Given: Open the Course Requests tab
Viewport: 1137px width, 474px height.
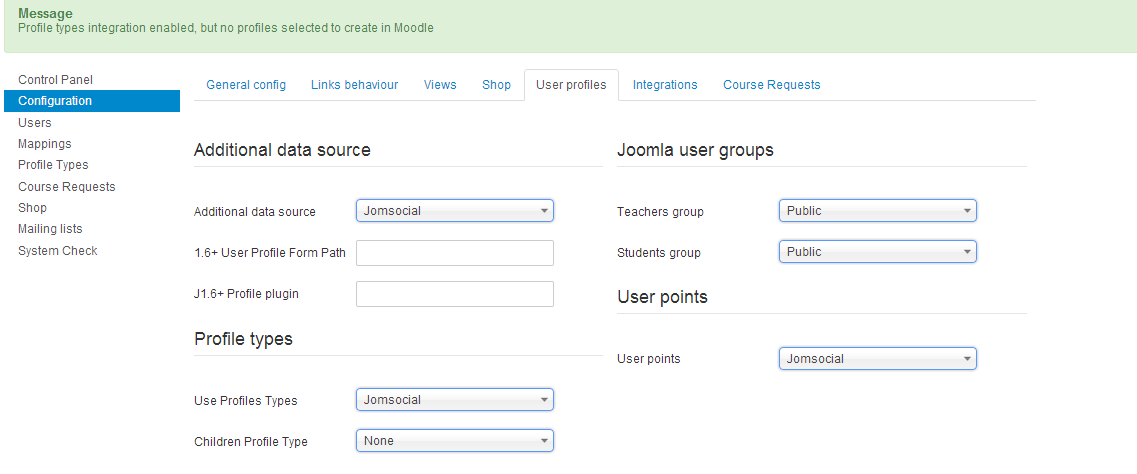Looking at the screenshot, I should point(771,85).
